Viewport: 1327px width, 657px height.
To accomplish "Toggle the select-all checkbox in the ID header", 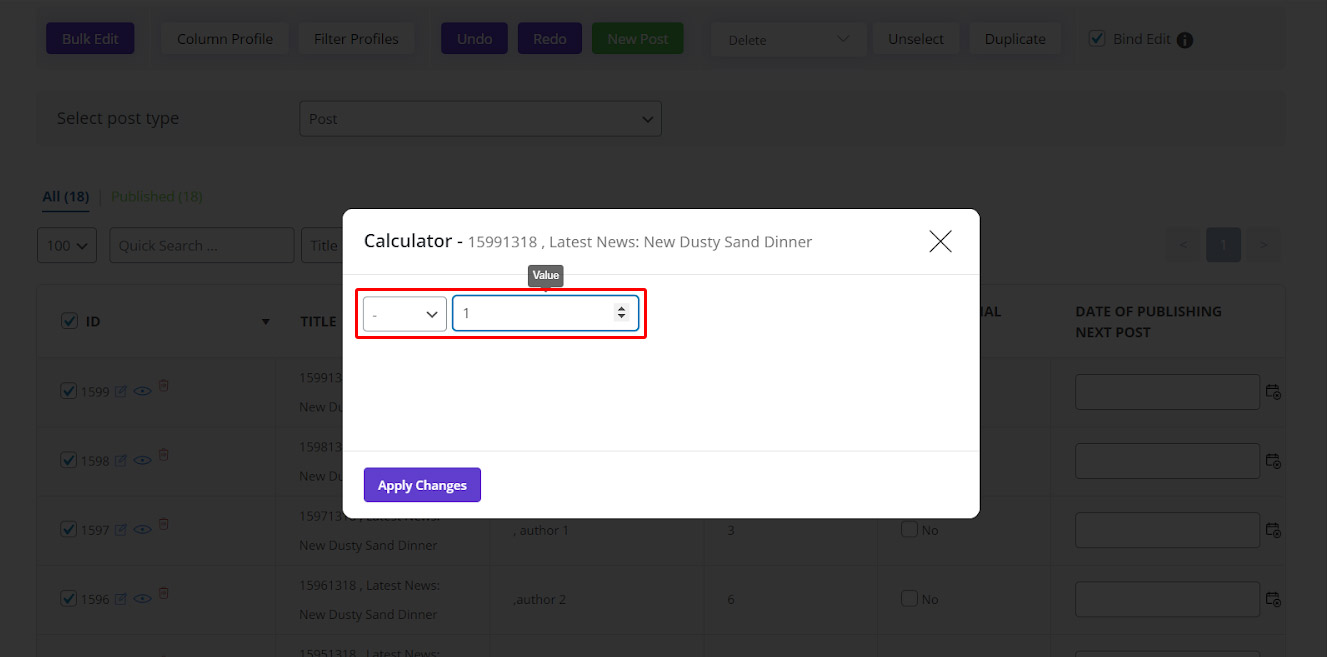I will point(69,321).
